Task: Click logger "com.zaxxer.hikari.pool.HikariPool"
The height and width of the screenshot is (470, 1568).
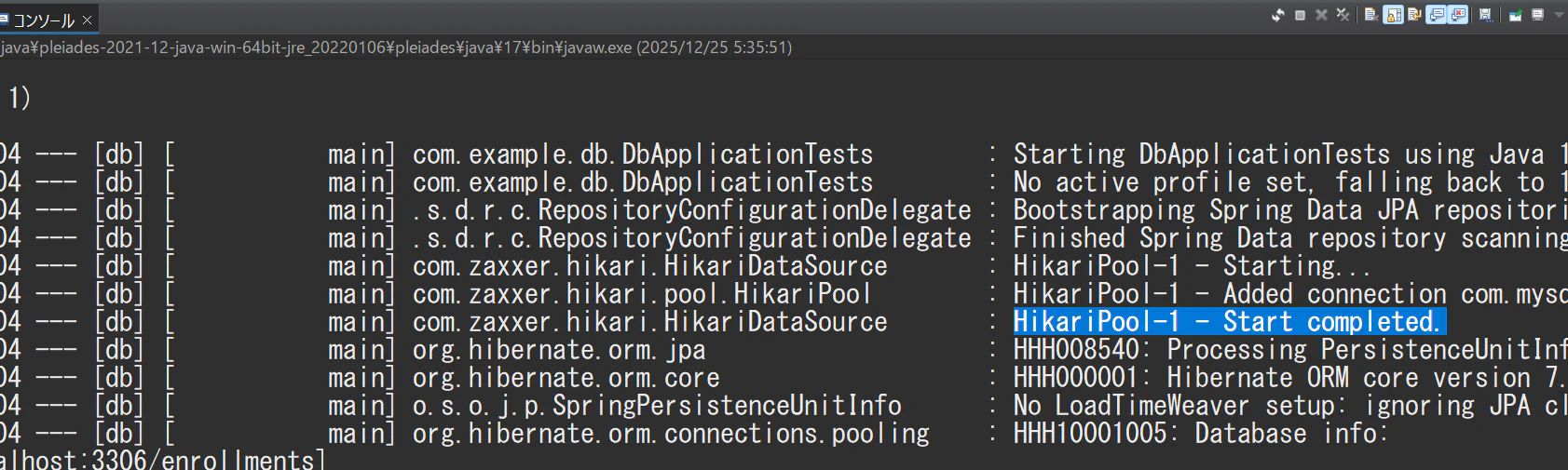Action: tap(642, 294)
